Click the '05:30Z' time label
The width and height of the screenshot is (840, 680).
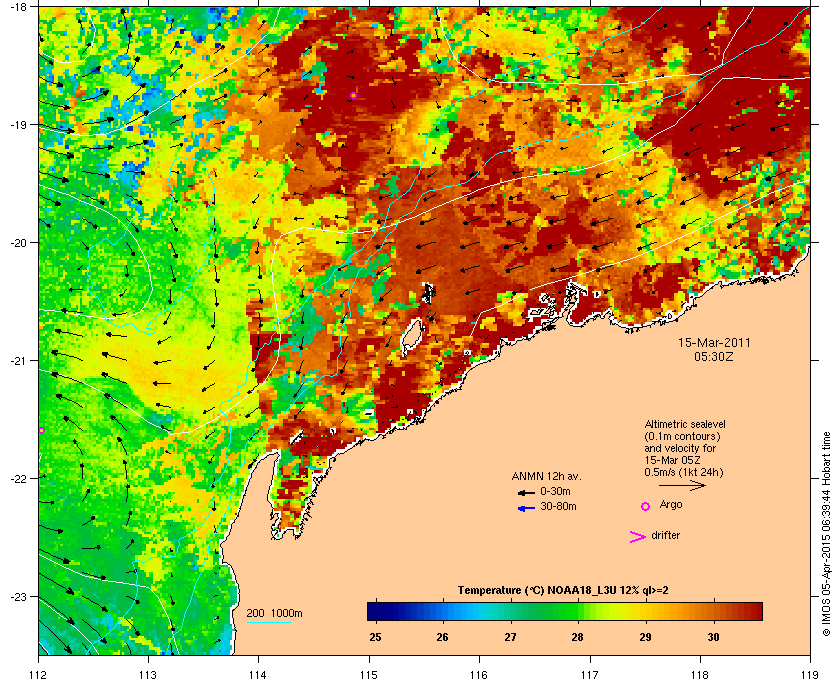pos(714,356)
